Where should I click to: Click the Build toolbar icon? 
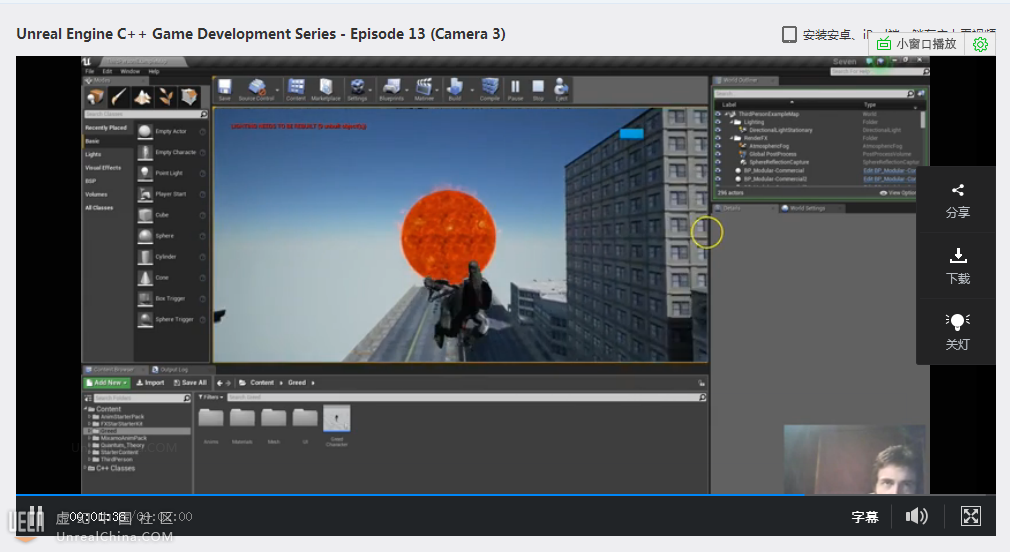pyautogui.click(x=455, y=89)
